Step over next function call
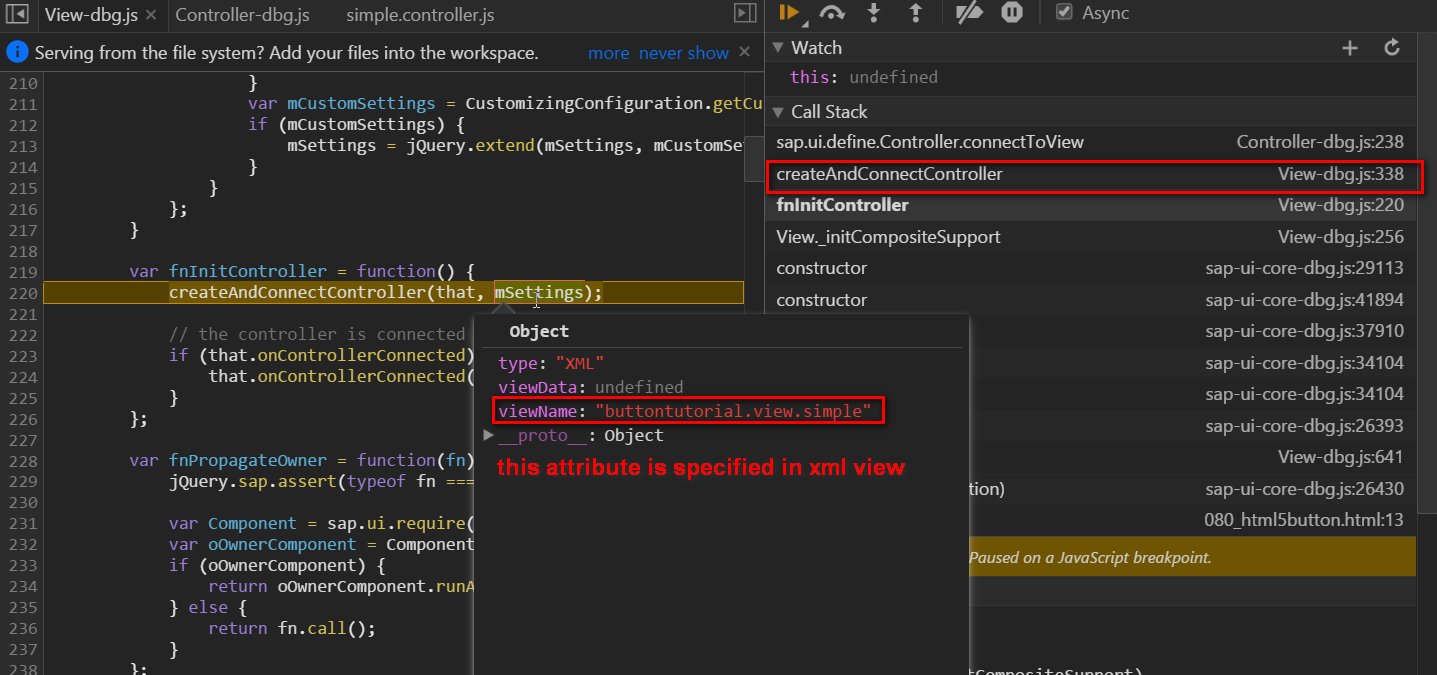The height and width of the screenshot is (675, 1437). [831, 13]
